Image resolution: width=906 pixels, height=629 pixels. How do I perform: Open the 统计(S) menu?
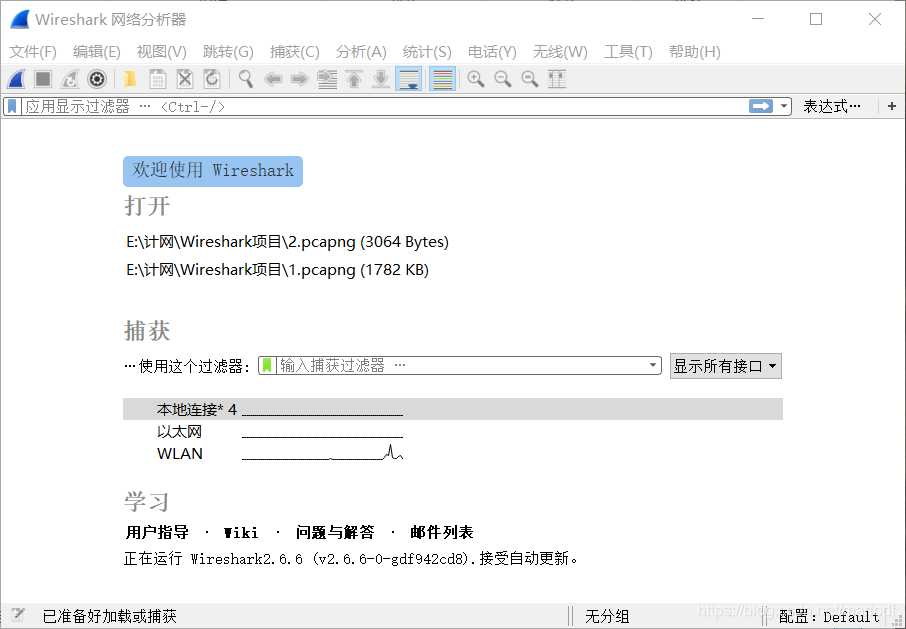[427, 52]
